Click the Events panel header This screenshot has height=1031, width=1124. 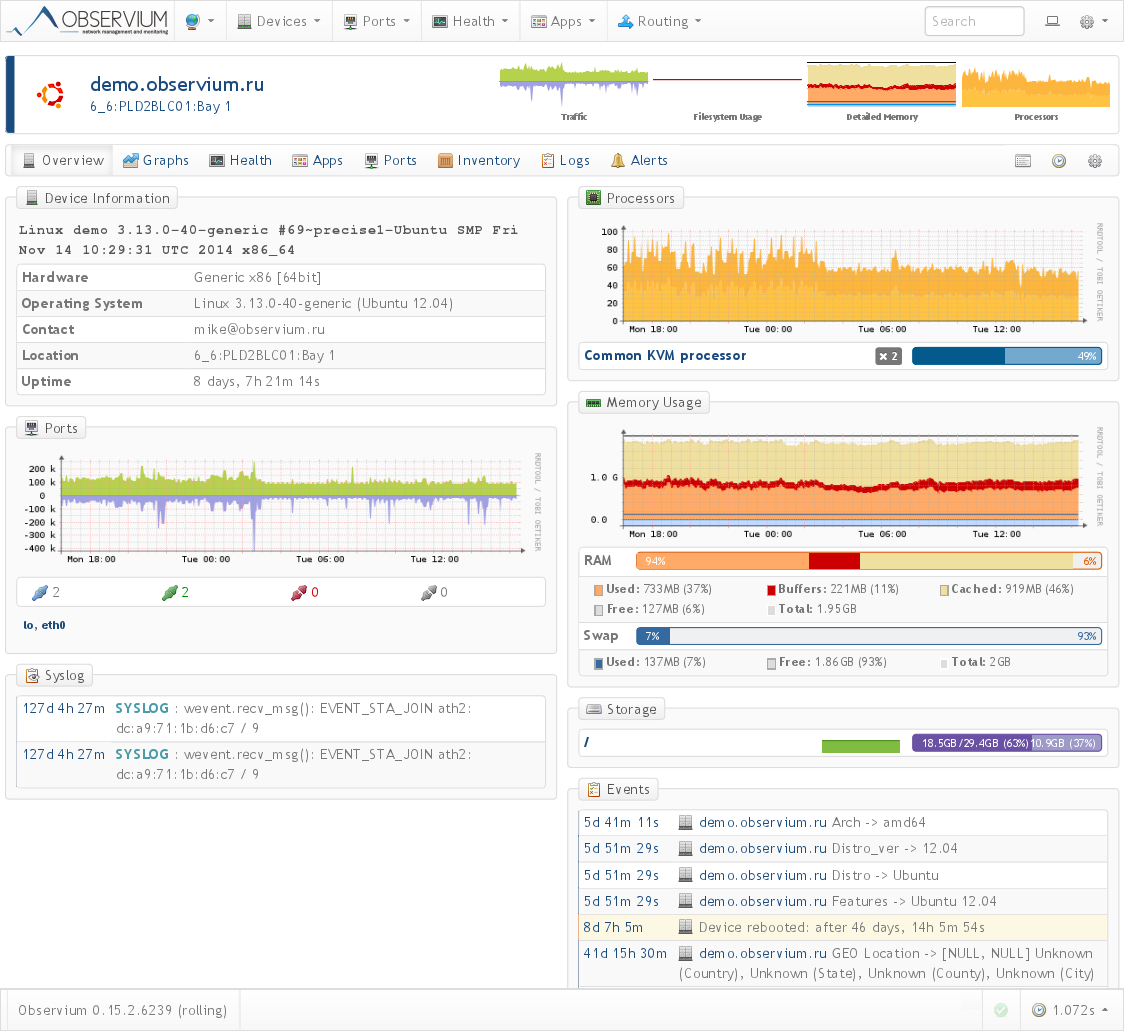pos(619,789)
